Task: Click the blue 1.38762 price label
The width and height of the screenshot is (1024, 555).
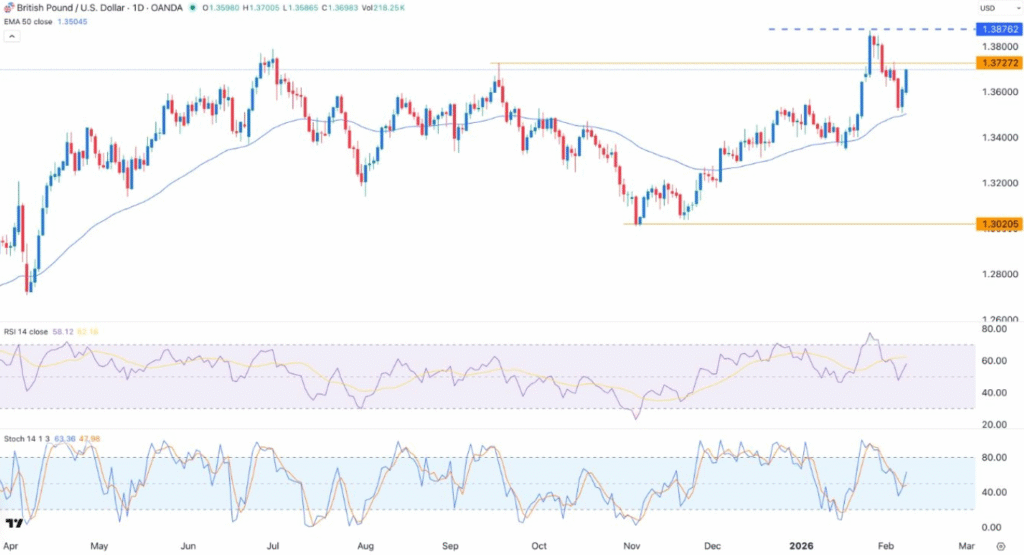Action: (x=1000, y=30)
